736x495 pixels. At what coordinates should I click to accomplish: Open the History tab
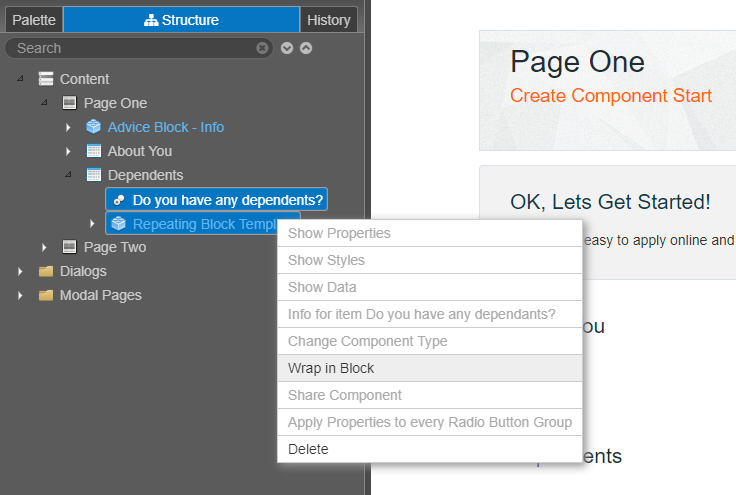click(x=329, y=20)
